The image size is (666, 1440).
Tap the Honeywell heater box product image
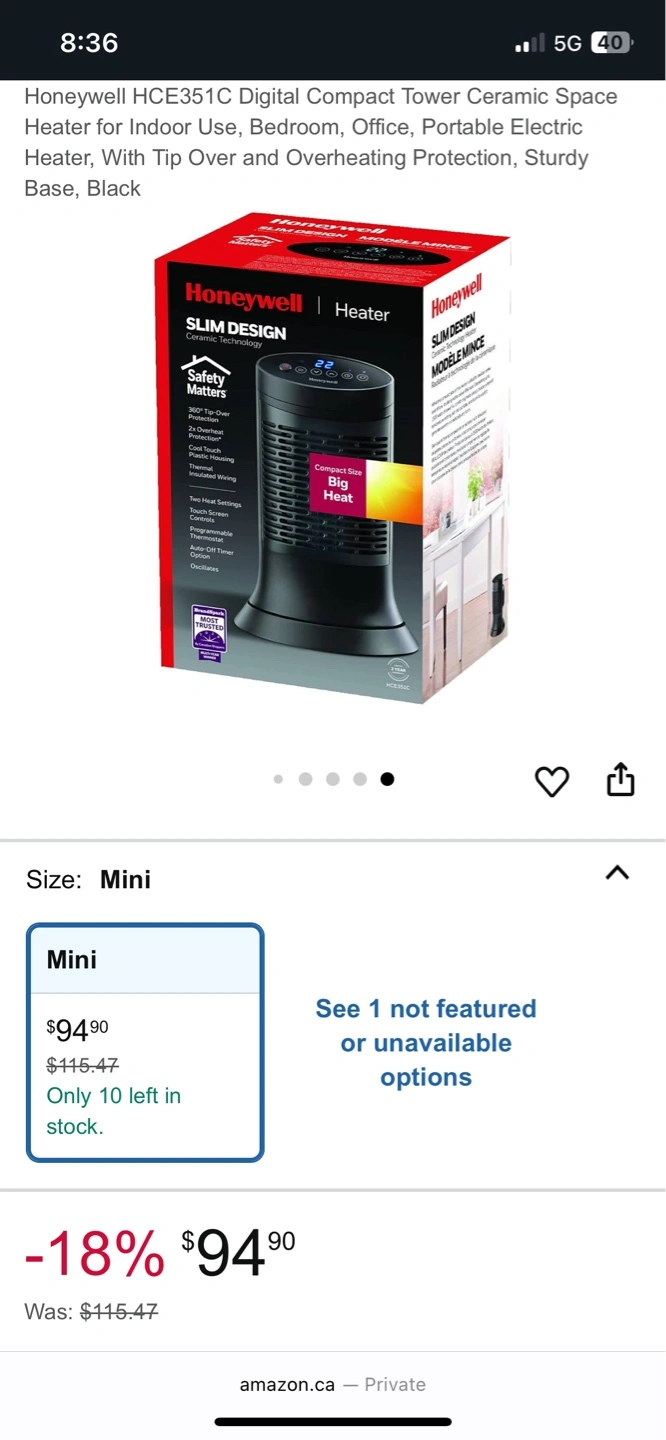click(333, 458)
